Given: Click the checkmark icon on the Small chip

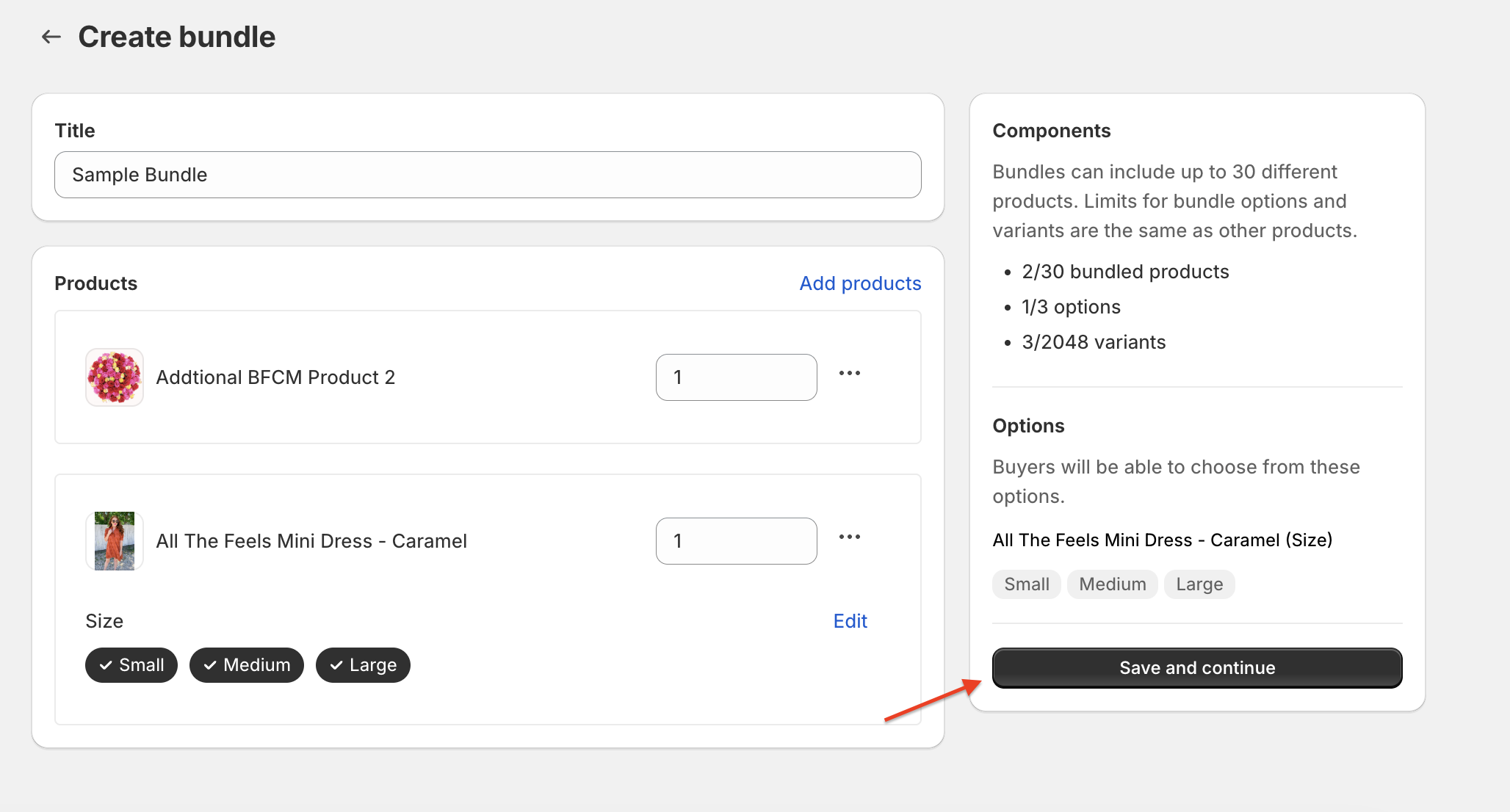Looking at the screenshot, I should click(106, 665).
